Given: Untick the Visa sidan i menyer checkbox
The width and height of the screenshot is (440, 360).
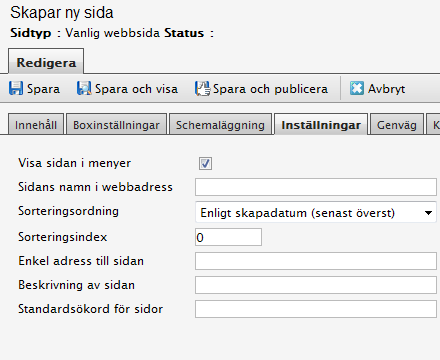Looking at the screenshot, I should pyautogui.click(x=205, y=164).
